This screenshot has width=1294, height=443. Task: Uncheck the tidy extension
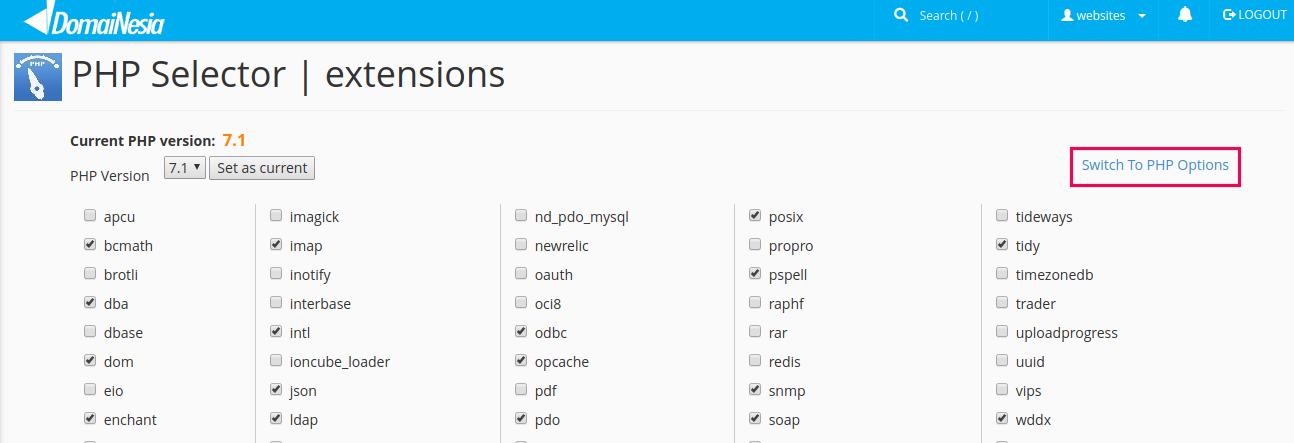tap(1002, 245)
